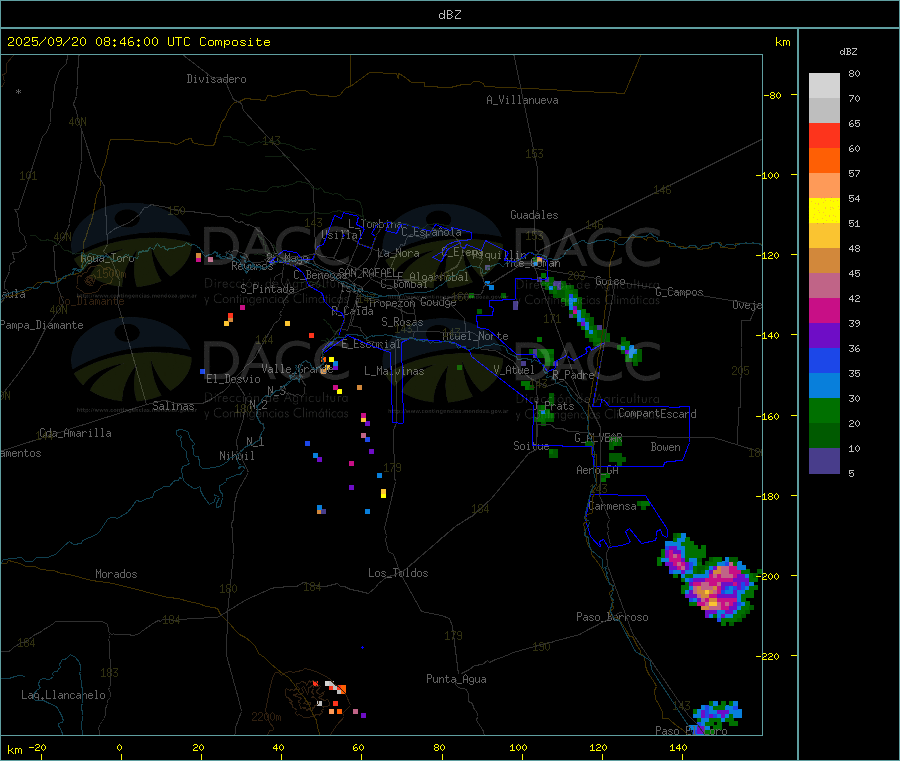The height and width of the screenshot is (761, 900).
Task: Click the Lag.Llancanelo label
Action: click(64, 696)
